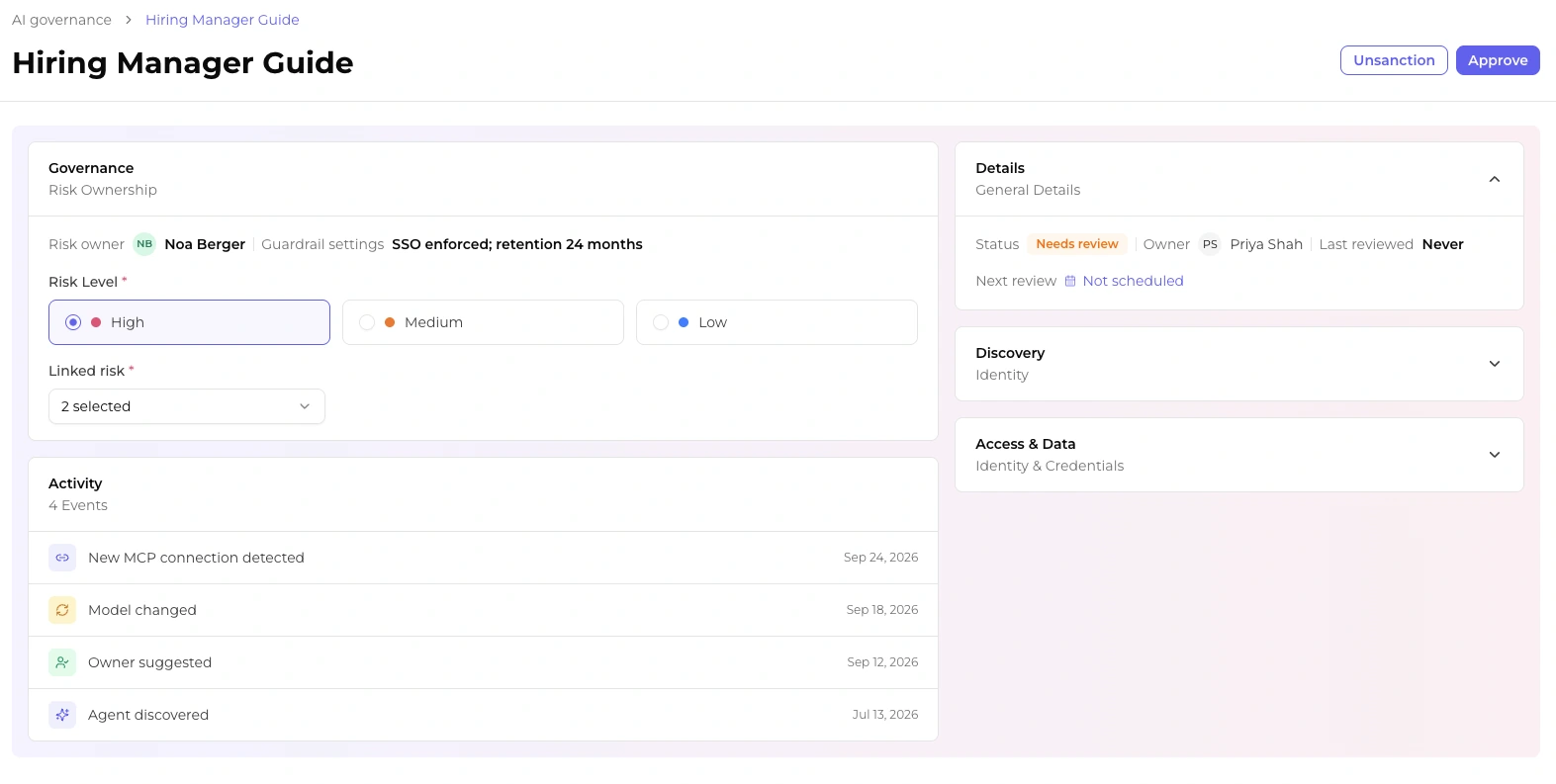Click the Noa Berger risk owner name
Screen dimensions: 1556x784
[205, 244]
